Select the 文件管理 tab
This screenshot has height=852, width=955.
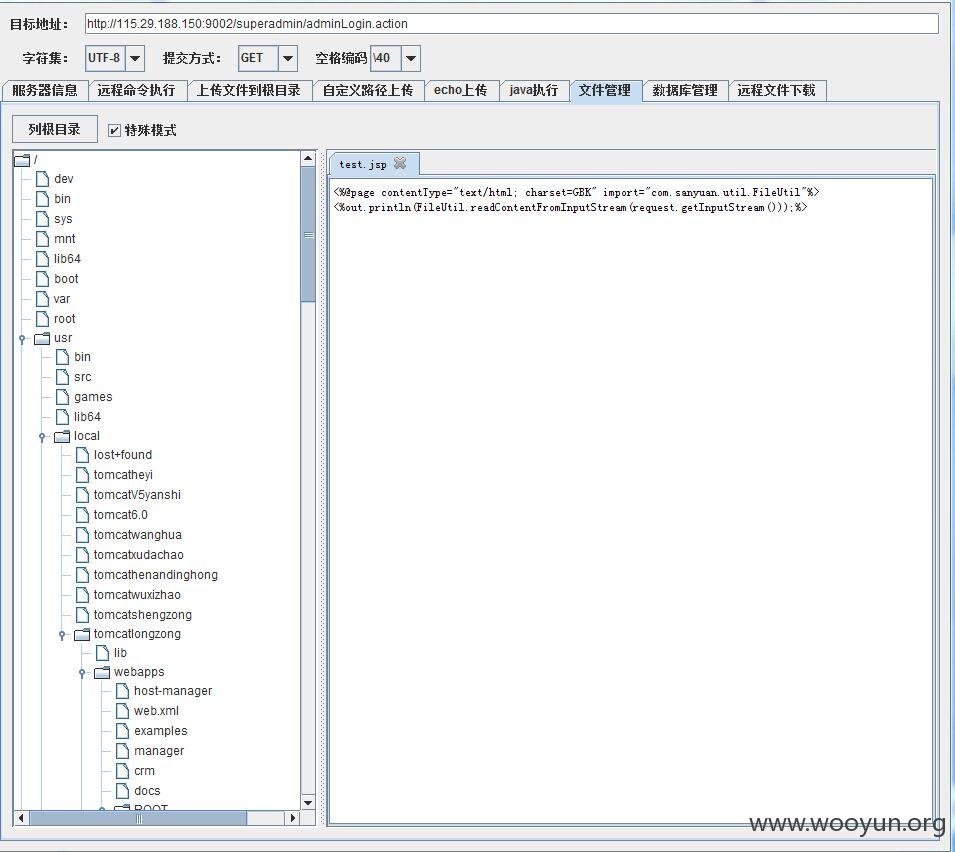pos(605,91)
